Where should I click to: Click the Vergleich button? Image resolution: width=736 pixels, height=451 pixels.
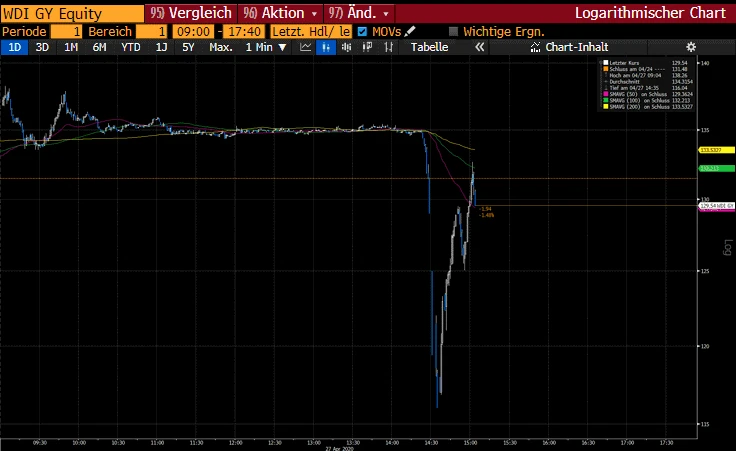click(190, 13)
